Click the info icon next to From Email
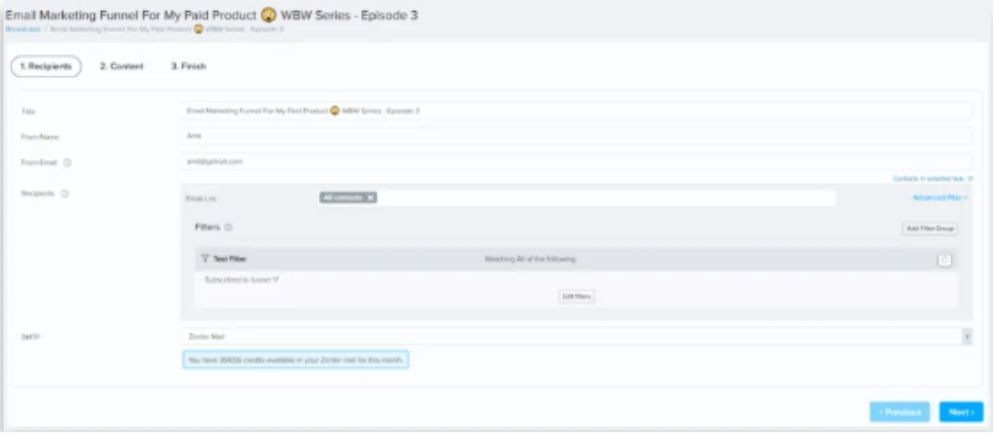 pyautogui.click(x=67, y=163)
